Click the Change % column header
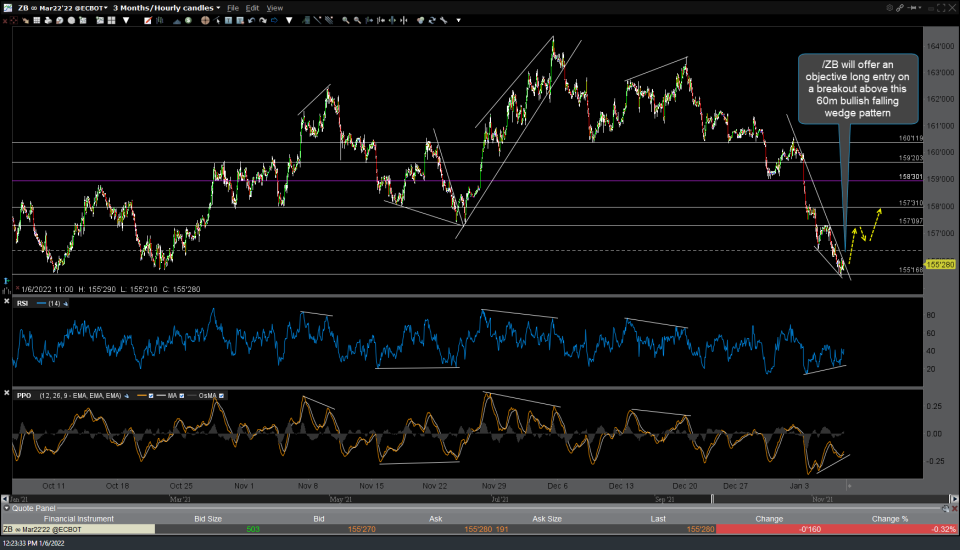 (x=890, y=519)
